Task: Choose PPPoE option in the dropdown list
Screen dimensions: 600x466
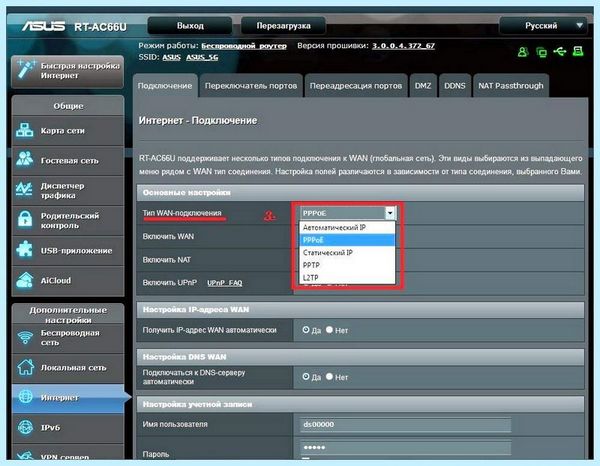Action: pyautogui.click(x=347, y=240)
